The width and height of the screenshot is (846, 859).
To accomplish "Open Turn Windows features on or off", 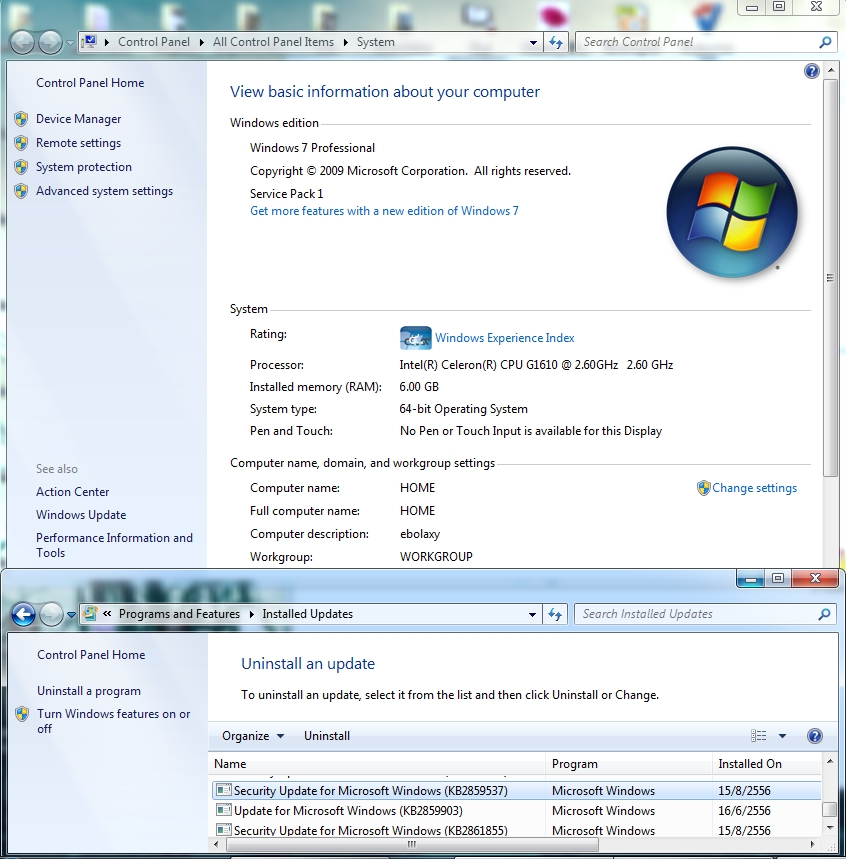I will (113, 721).
